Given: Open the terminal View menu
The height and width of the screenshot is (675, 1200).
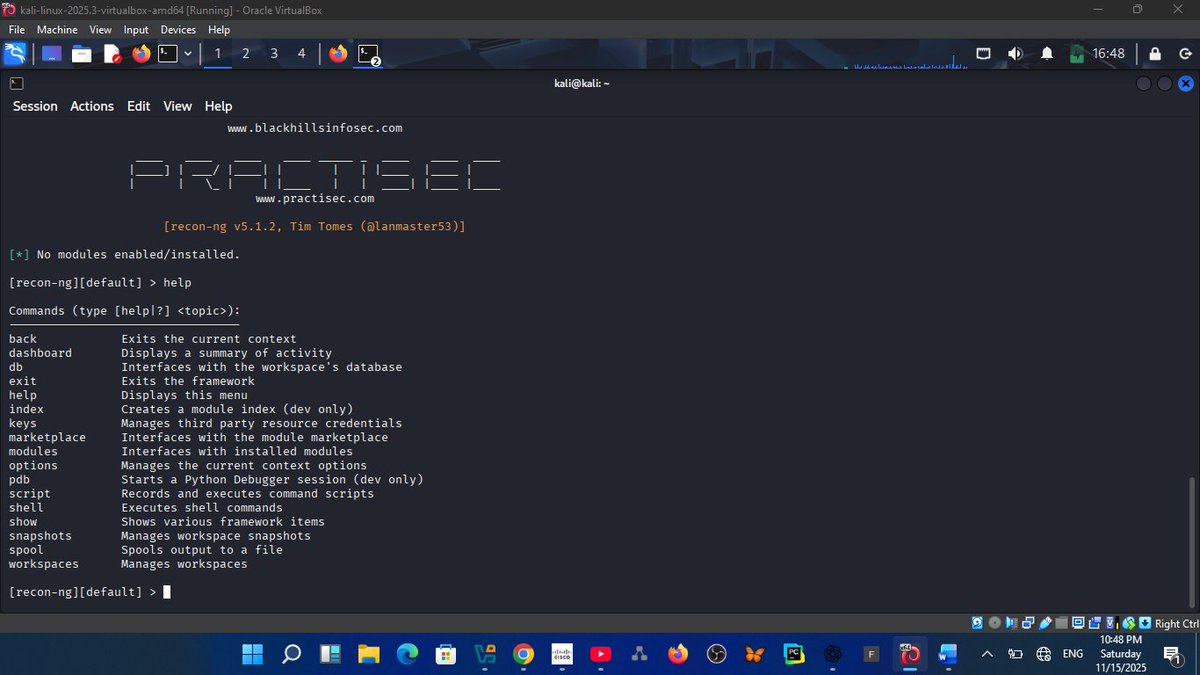Looking at the screenshot, I should pos(177,106).
